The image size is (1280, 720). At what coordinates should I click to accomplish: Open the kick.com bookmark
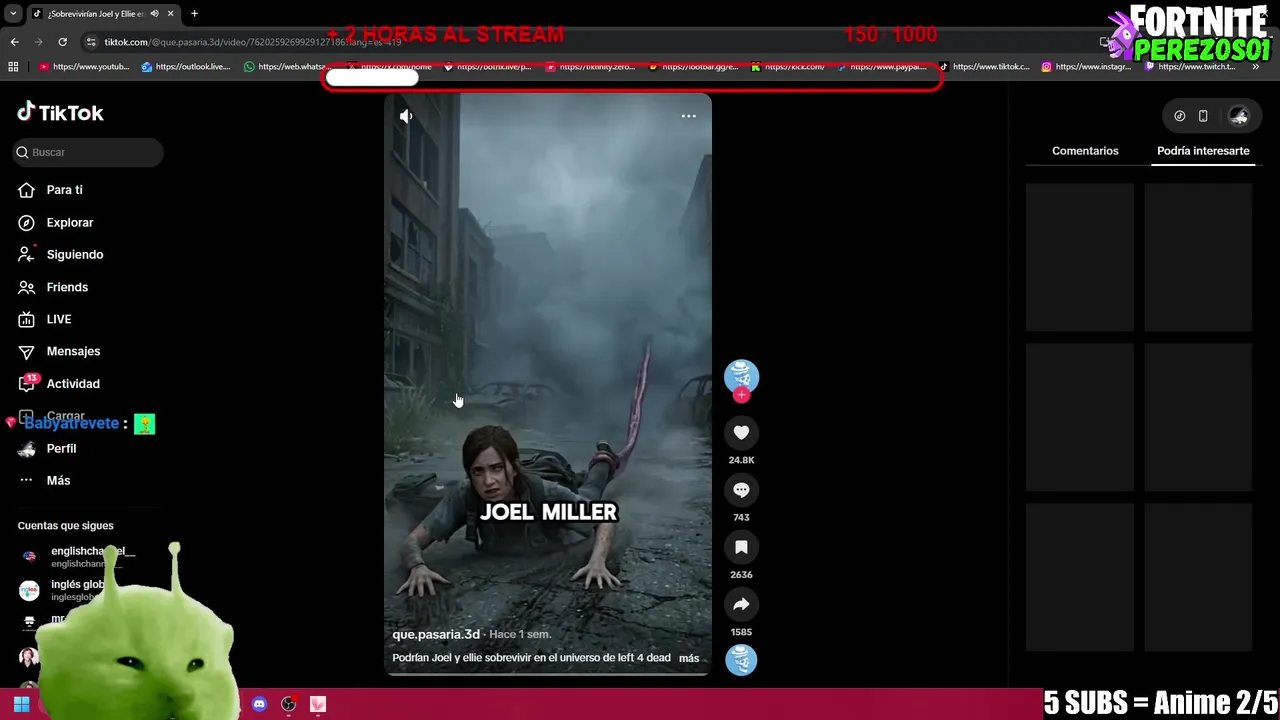click(788, 67)
